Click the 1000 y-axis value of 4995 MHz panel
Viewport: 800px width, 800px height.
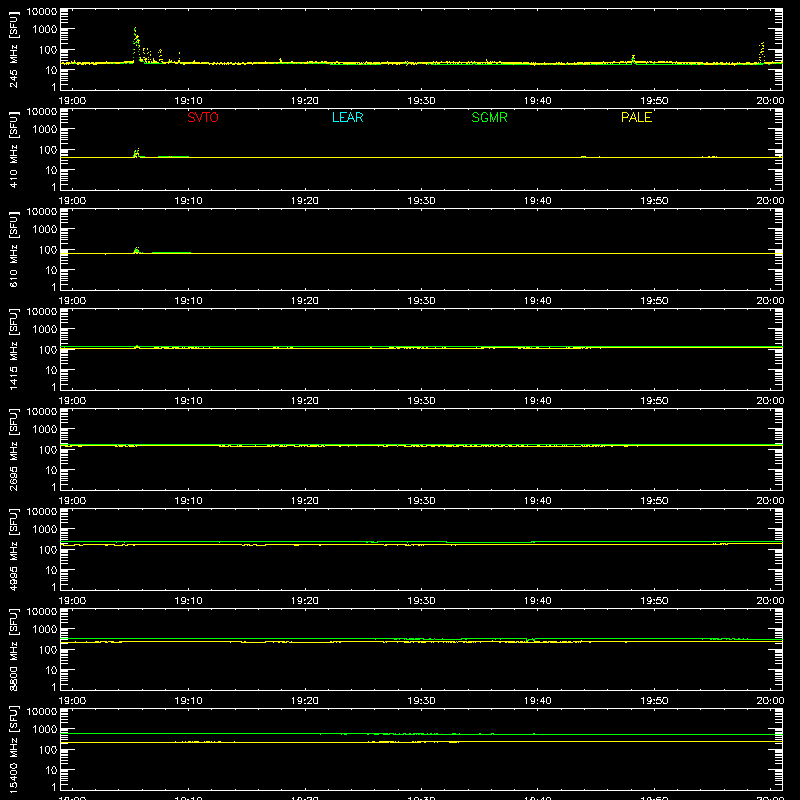[45, 530]
